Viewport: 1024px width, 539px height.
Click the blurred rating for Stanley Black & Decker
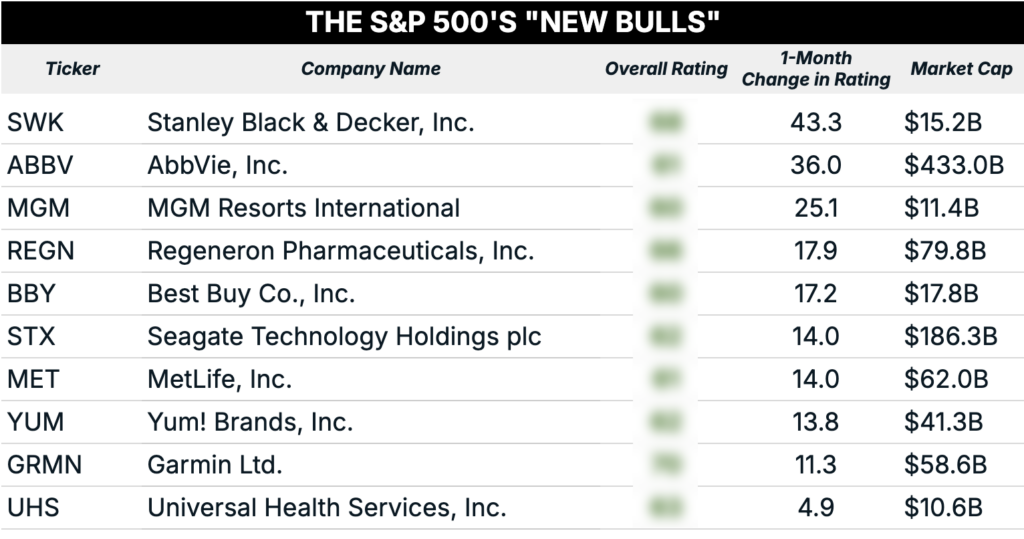click(665, 122)
